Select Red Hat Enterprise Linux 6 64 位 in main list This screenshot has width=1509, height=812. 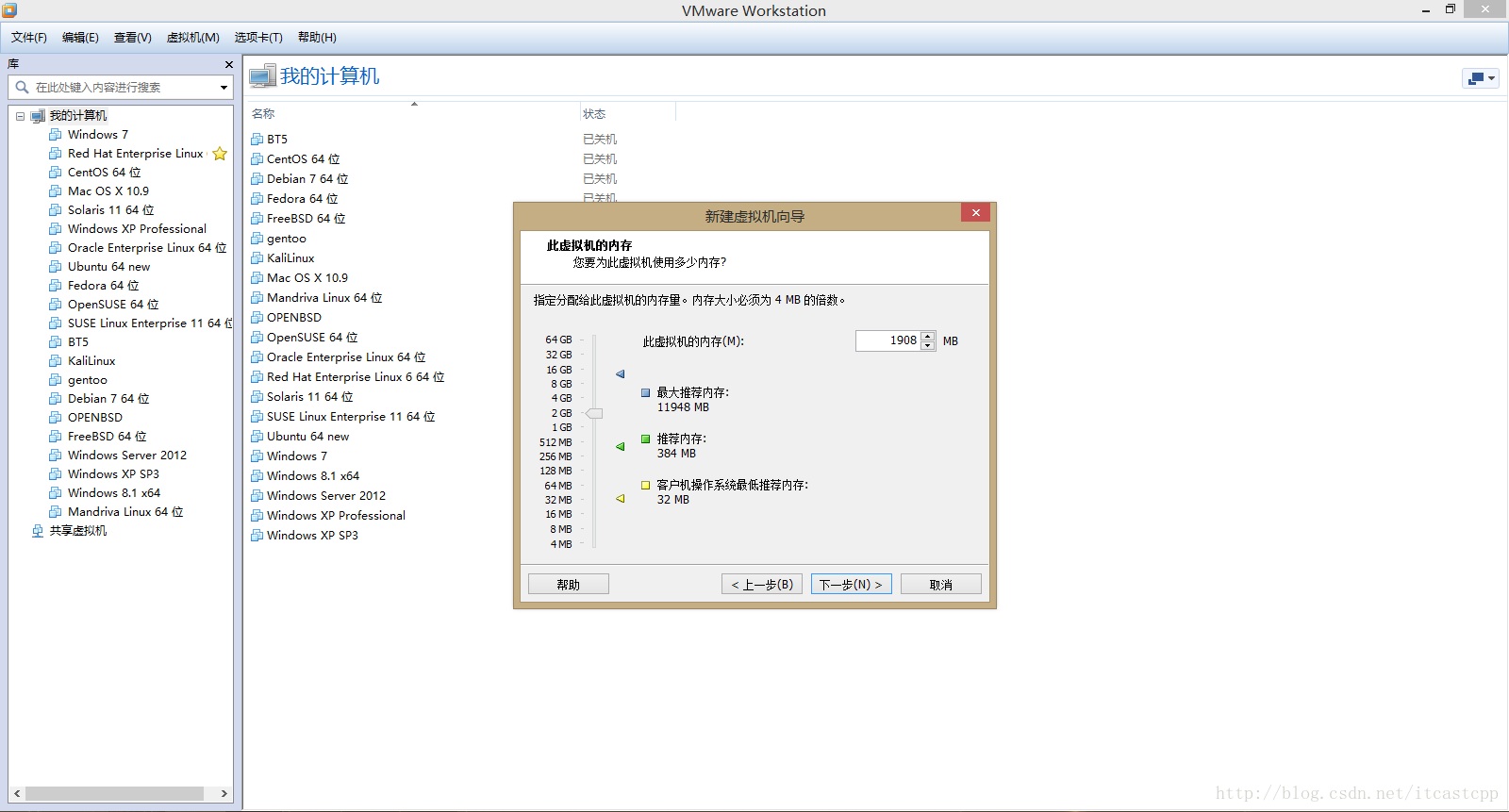[x=356, y=377]
